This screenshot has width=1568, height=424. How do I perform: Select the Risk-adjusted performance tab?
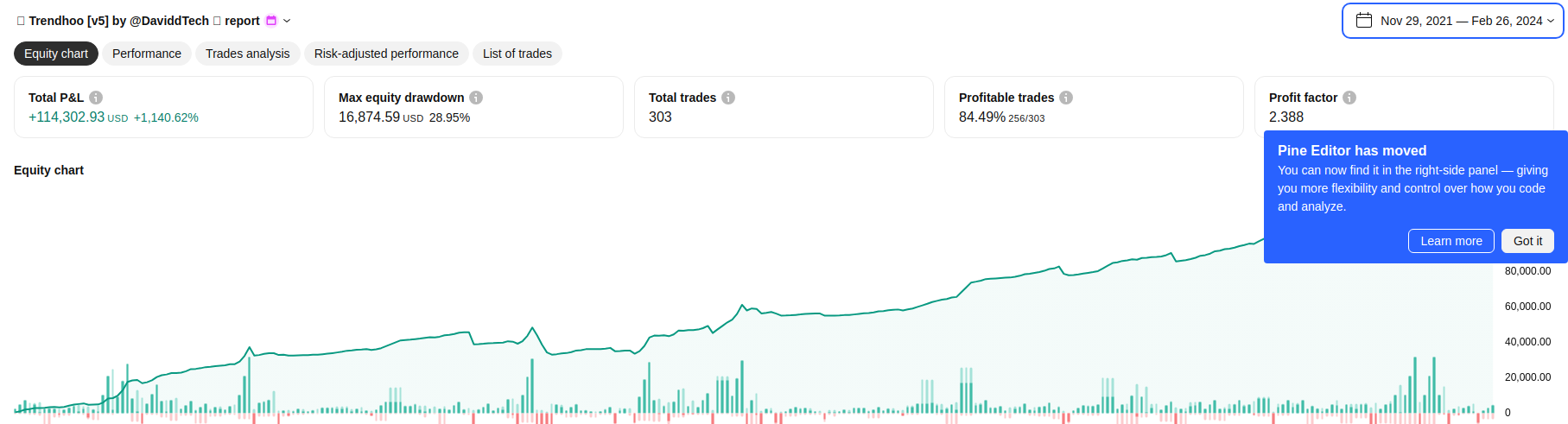386,54
